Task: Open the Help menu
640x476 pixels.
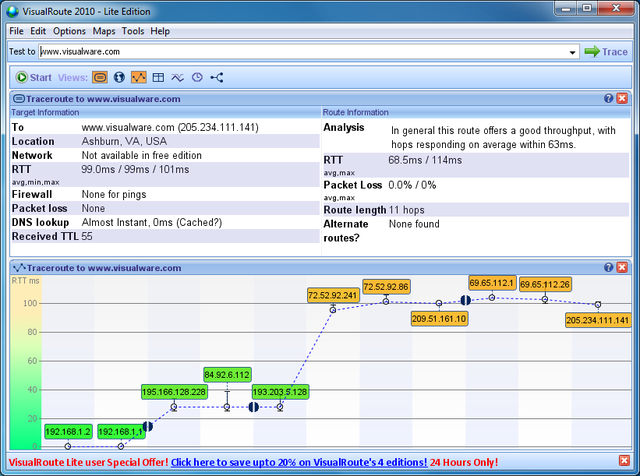Action: click(160, 31)
